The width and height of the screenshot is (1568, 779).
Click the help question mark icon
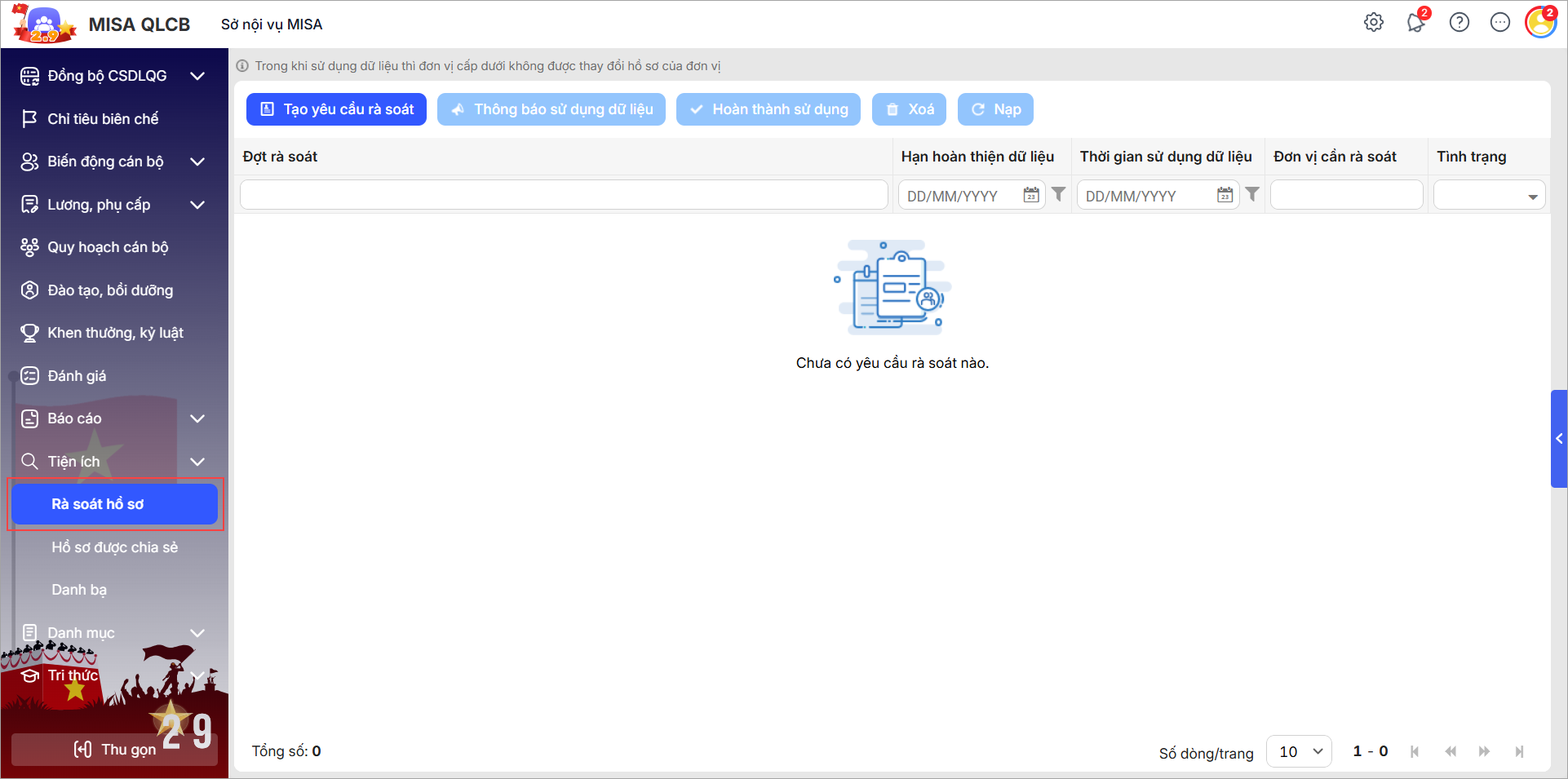pyautogui.click(x=1459, y=23)
